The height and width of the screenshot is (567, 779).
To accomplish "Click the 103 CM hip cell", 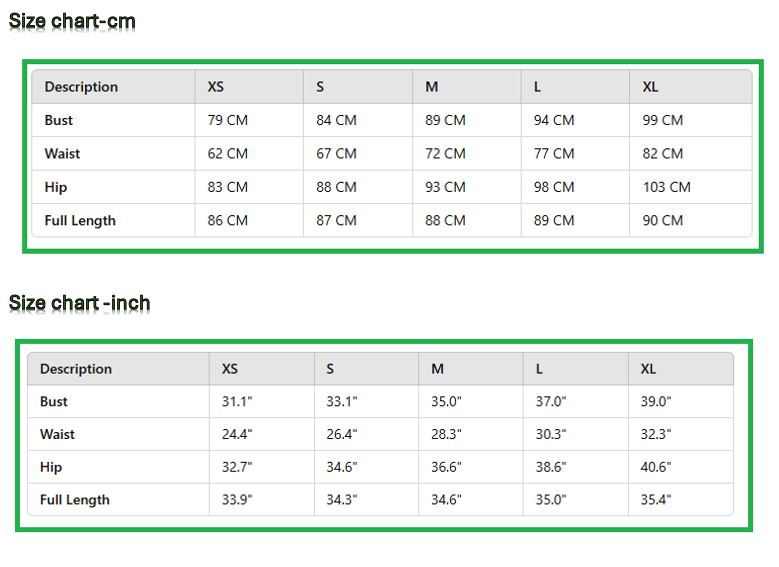I will tap(667, 187).
